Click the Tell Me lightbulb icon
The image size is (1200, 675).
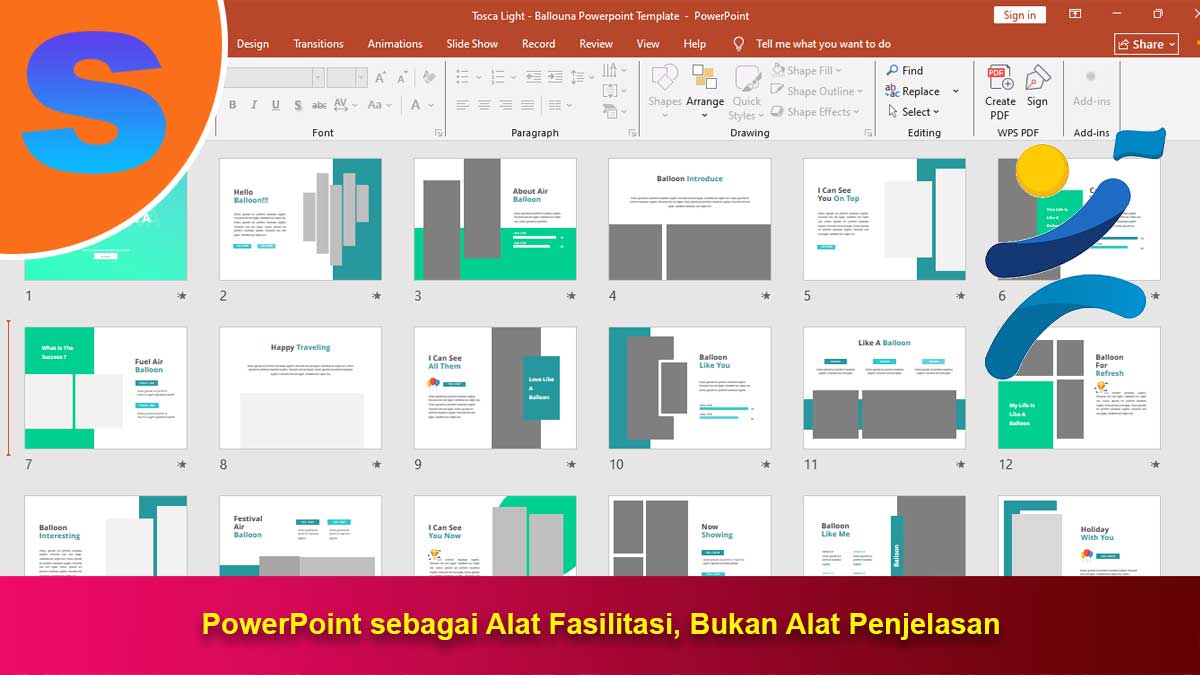tap(739, 44)
